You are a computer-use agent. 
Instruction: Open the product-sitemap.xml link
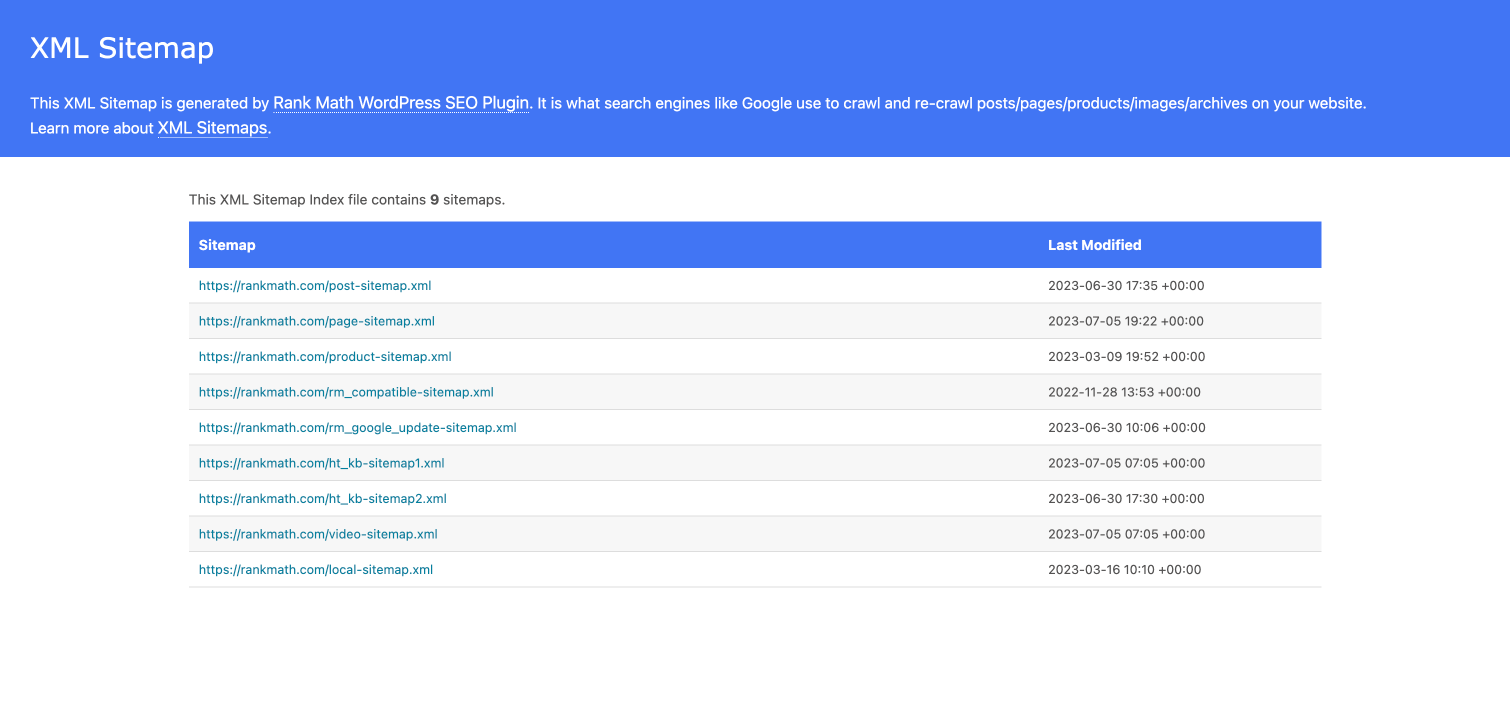(325, 356)
